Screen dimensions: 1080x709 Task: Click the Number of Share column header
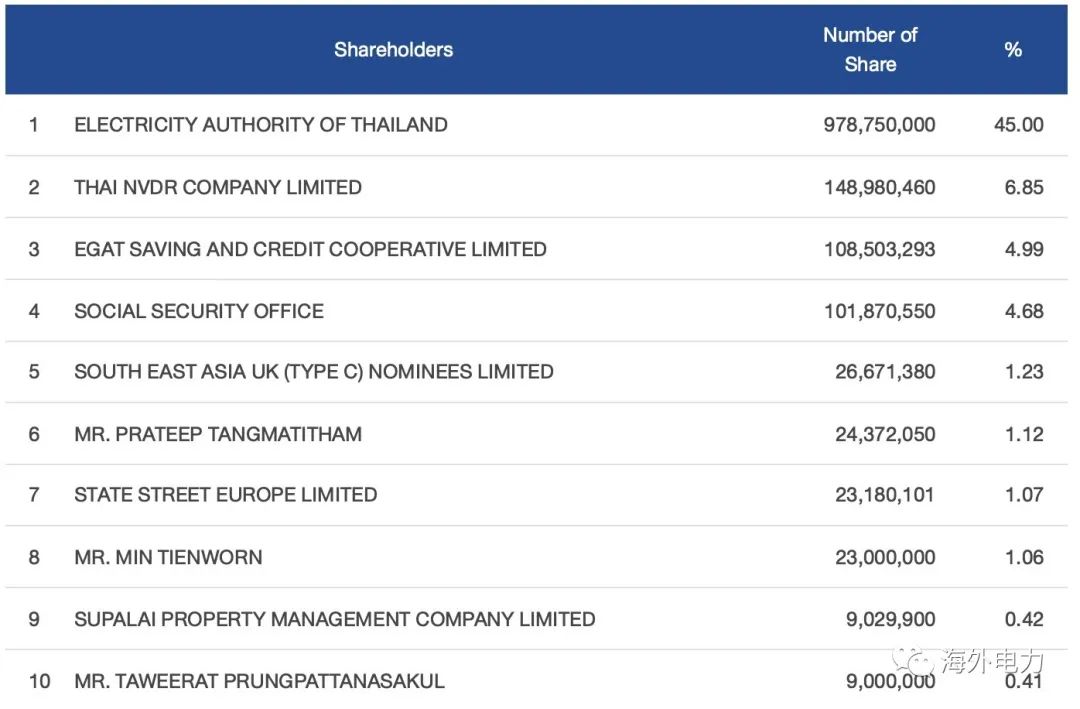870,50
